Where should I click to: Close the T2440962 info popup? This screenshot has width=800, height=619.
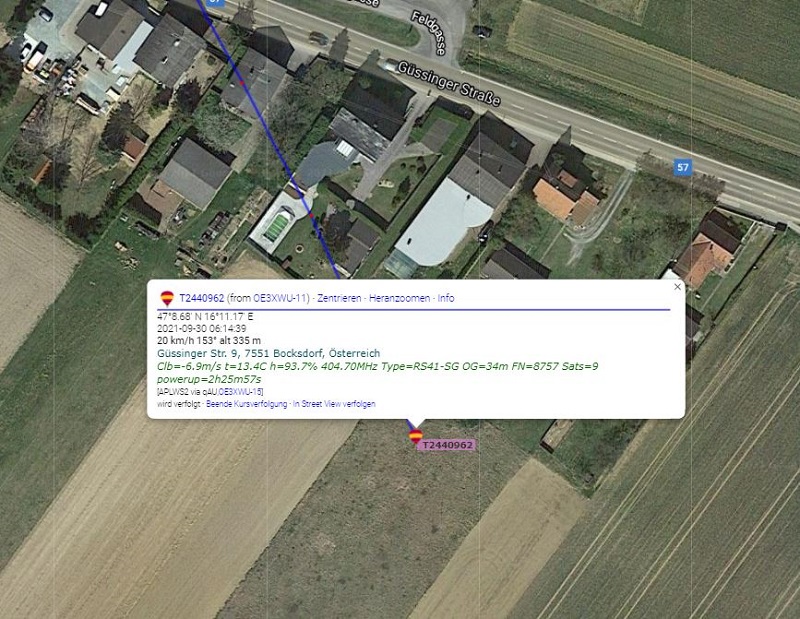[x=677, y=287]
